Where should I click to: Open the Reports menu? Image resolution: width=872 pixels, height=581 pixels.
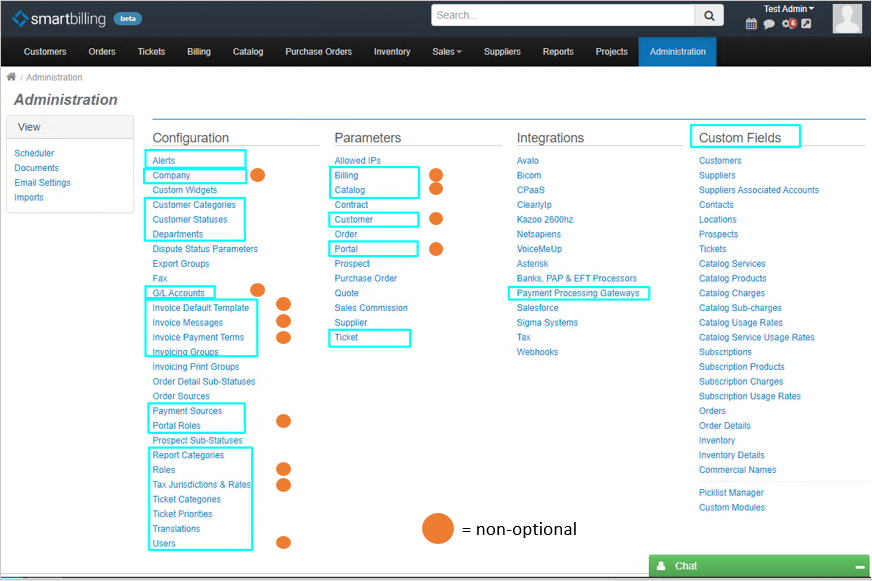[558, 52]
